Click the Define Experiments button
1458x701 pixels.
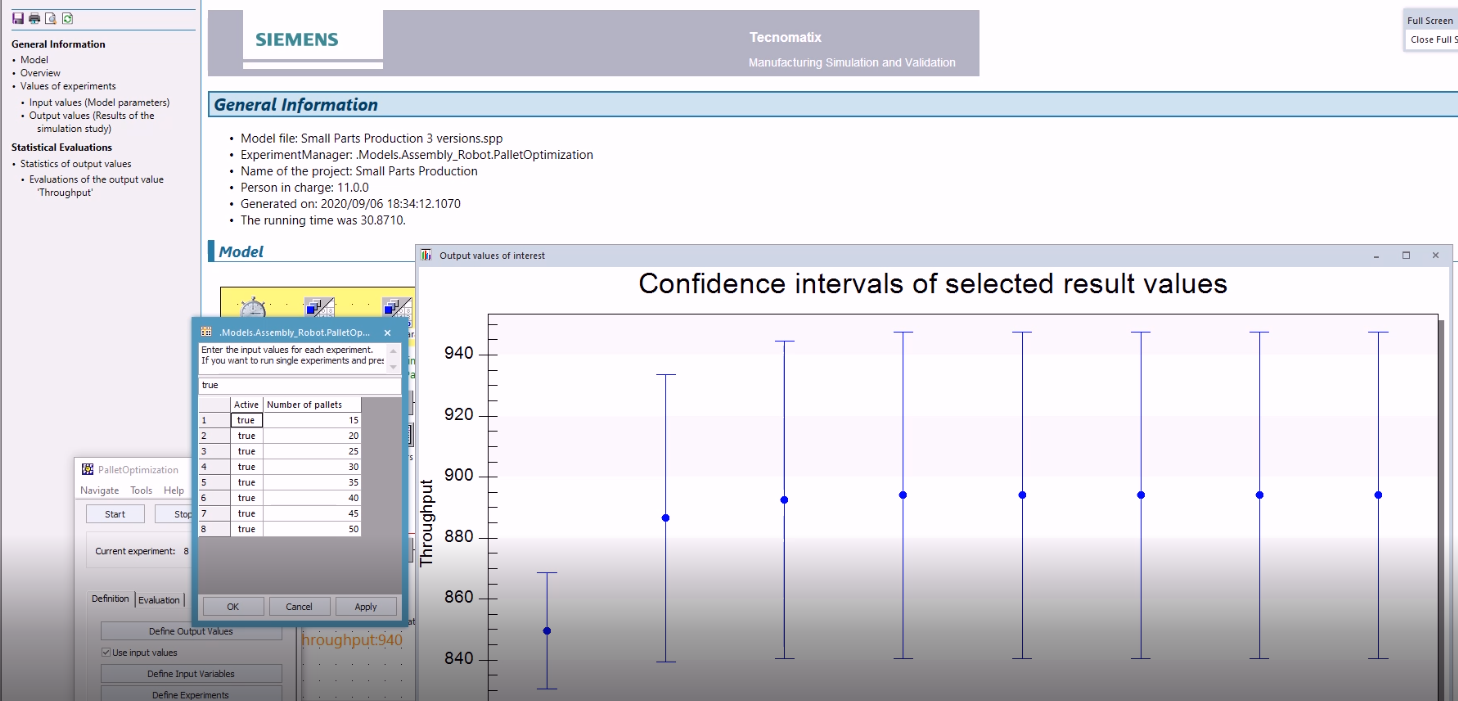(x=191, y=694)
